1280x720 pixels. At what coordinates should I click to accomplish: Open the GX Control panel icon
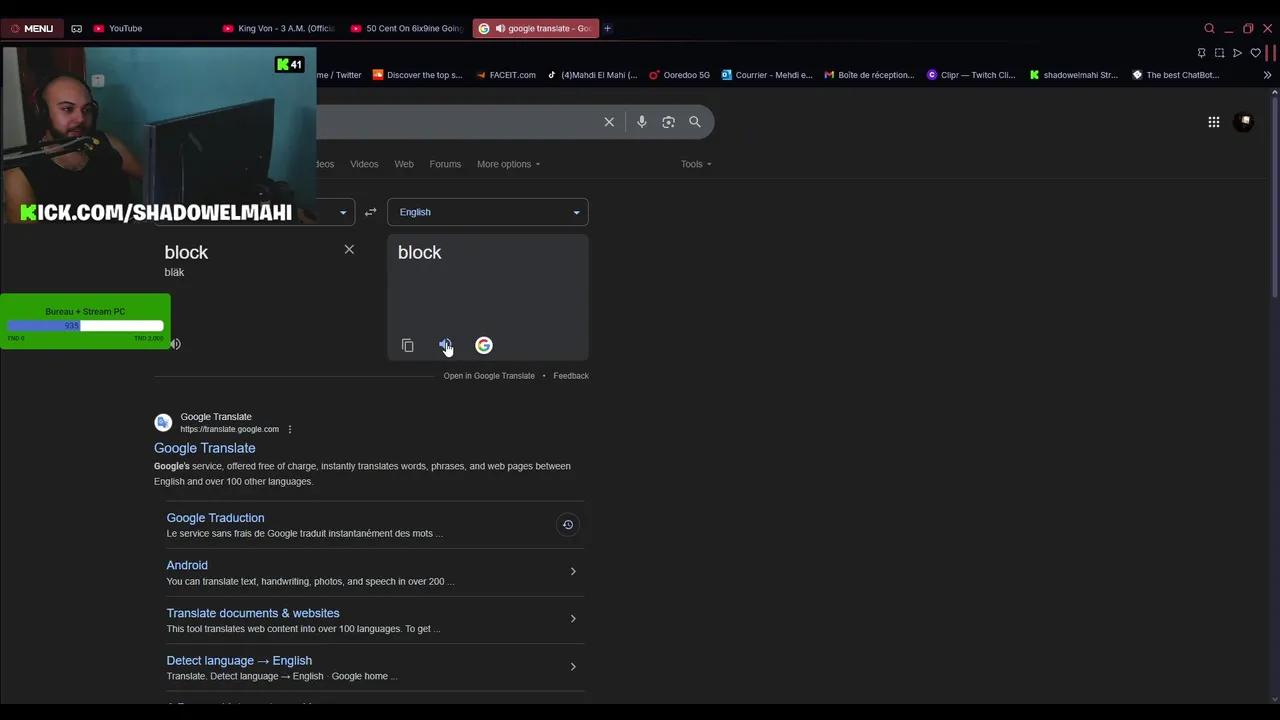point(77,28)
